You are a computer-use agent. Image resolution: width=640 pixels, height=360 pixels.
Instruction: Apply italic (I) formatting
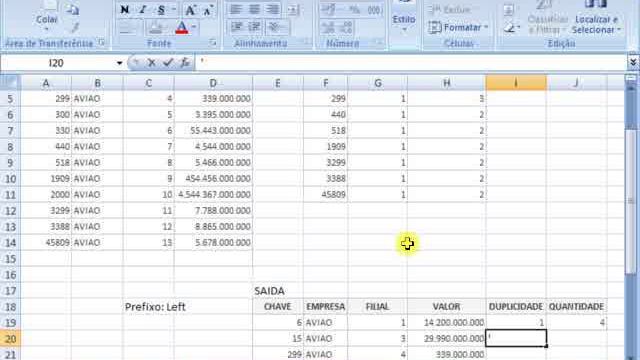(x=142, y=9)
